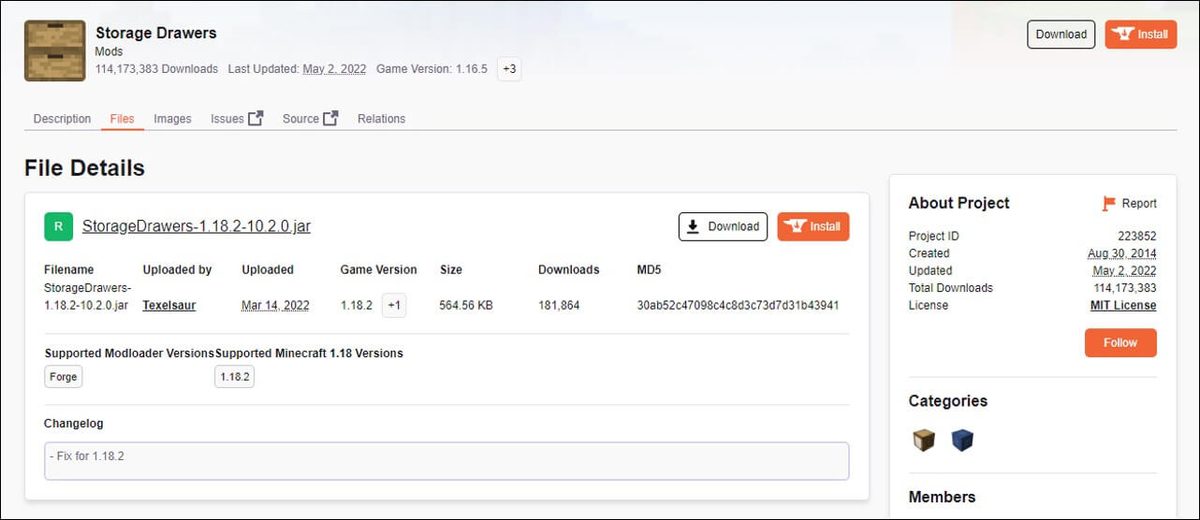
Task: Click the MD5 hash value 30ab52c47098c4c8d3c73d7d31b43941
Action: click(x=738, y=305)
